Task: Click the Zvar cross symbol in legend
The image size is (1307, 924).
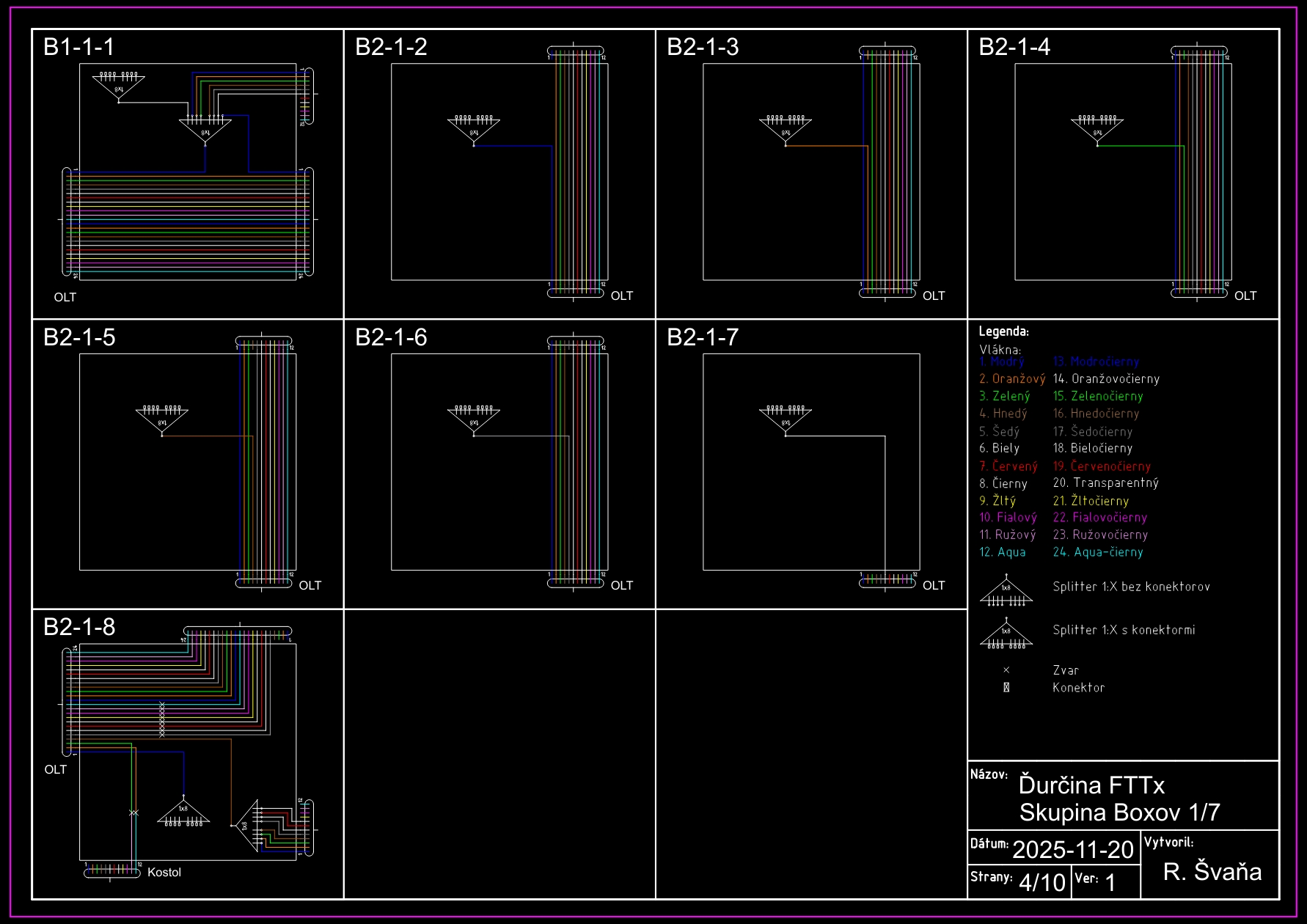Action: pyautogui.click(x=1006, y=670)
